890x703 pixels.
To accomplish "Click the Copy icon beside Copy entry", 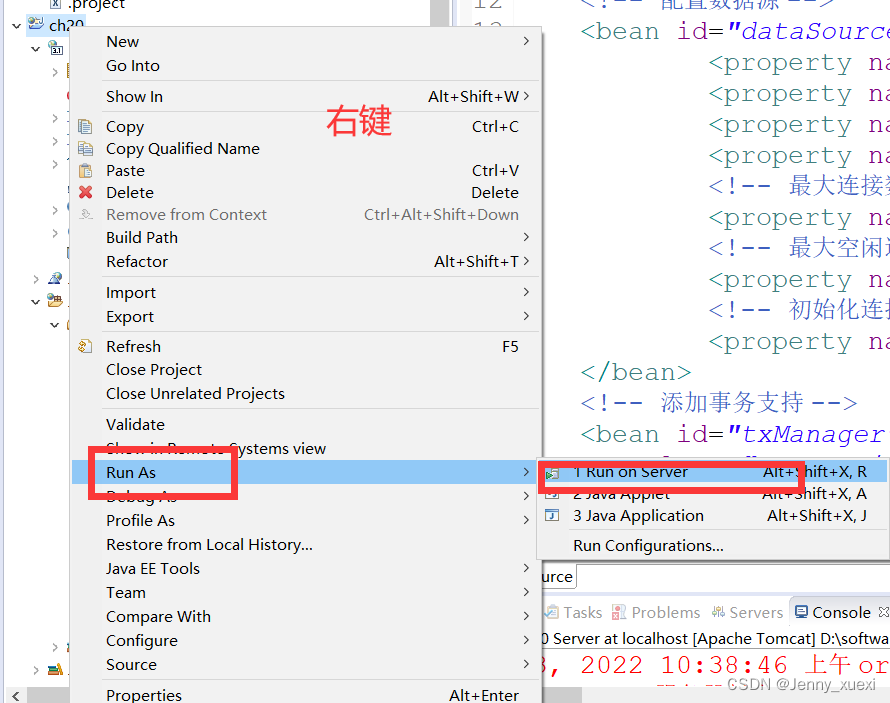I will [85, 127].
